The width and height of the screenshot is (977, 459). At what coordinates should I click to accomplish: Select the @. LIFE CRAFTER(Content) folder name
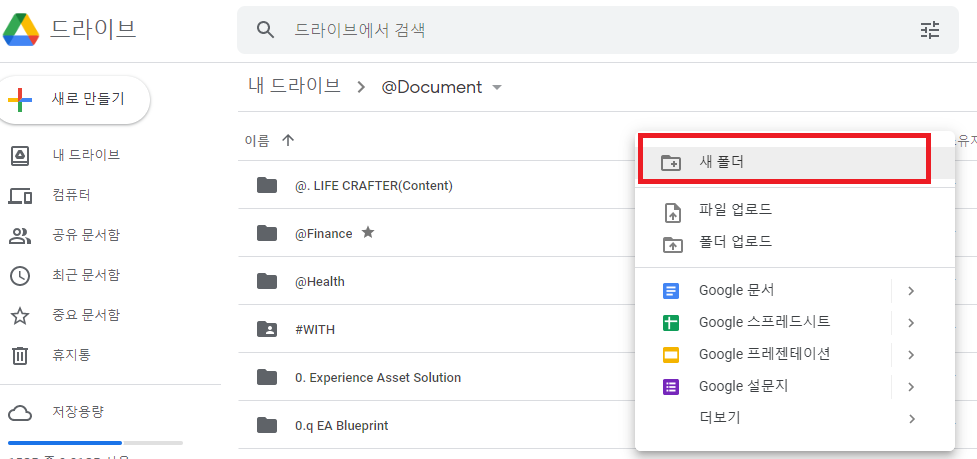point(374,186)
